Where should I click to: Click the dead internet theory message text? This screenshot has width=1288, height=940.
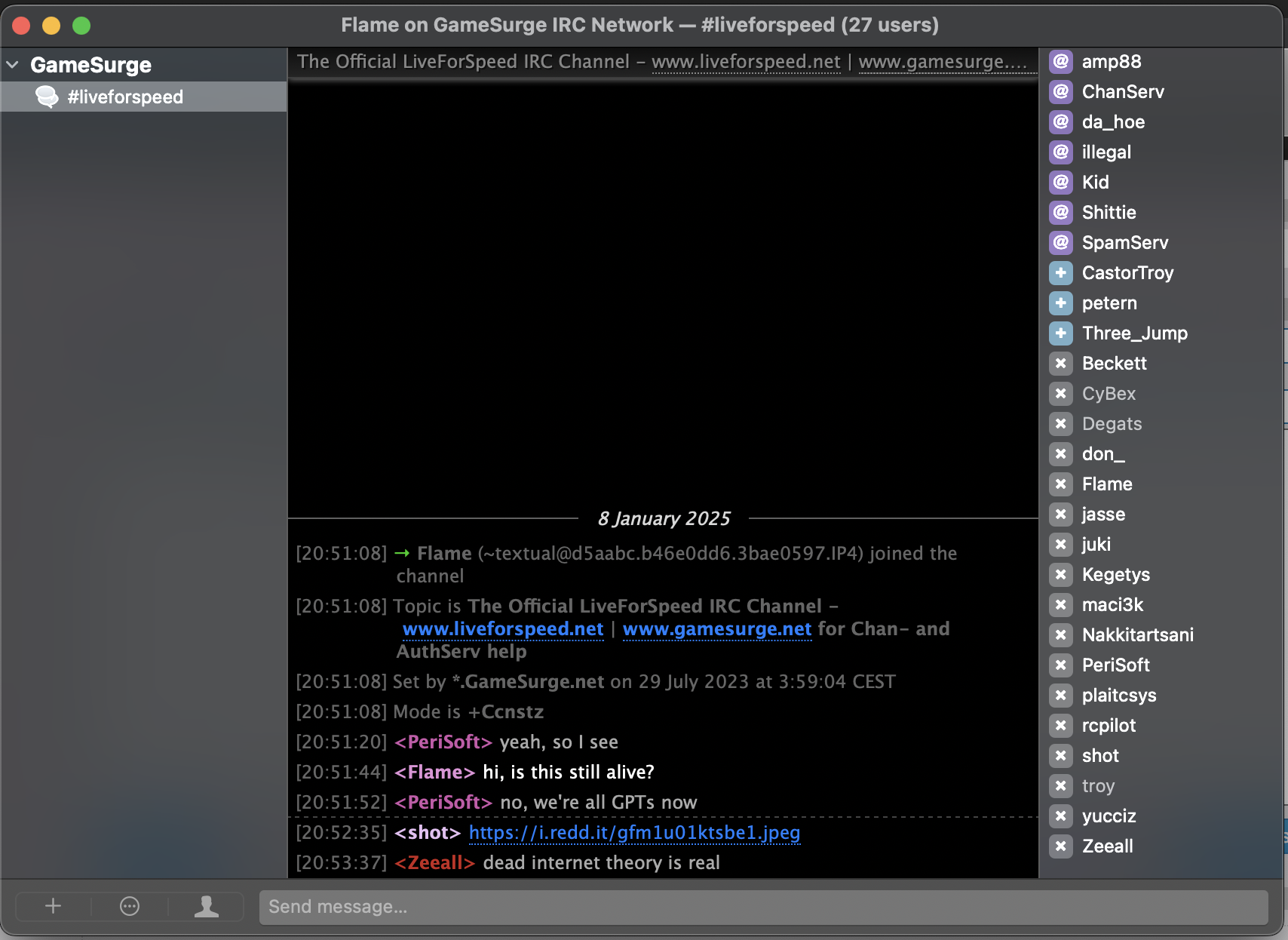click(x=601, y=862)
